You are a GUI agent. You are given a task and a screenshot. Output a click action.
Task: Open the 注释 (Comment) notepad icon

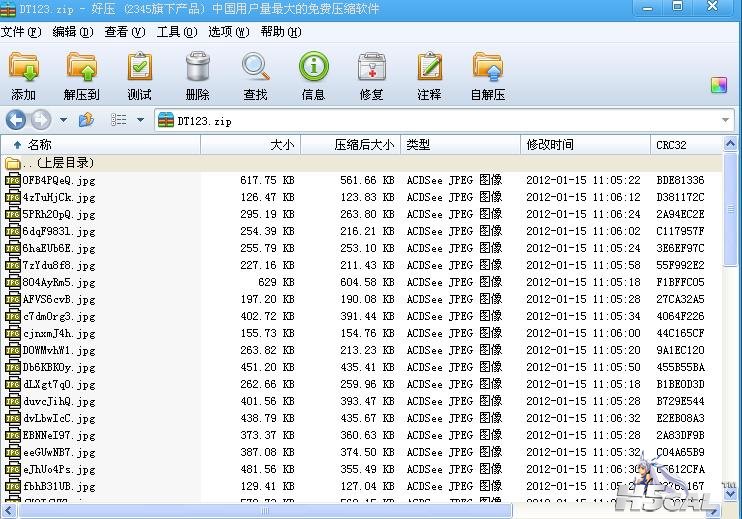pos(429,67)
